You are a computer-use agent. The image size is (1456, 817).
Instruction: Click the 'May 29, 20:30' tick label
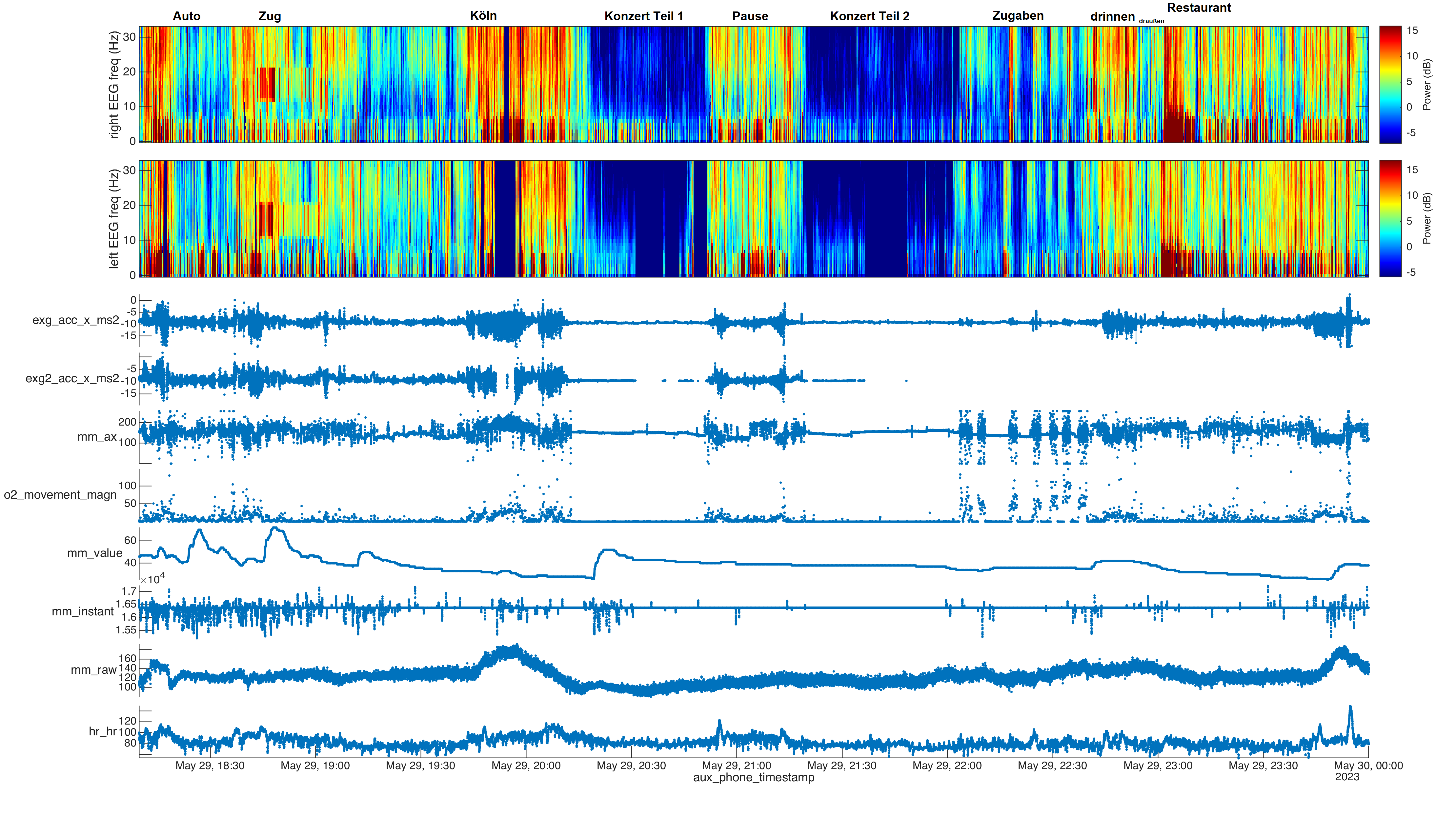631,766
